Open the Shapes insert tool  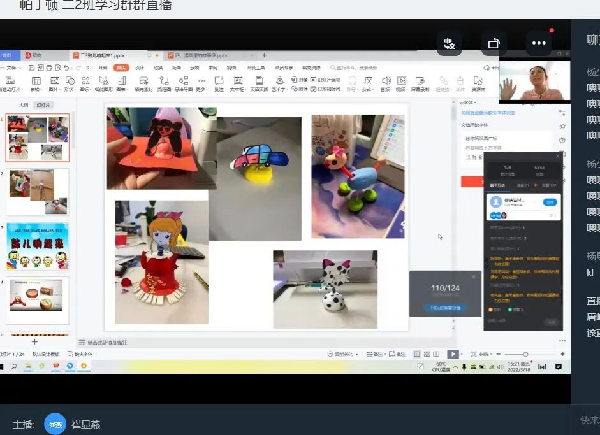(x=70, y=83)
